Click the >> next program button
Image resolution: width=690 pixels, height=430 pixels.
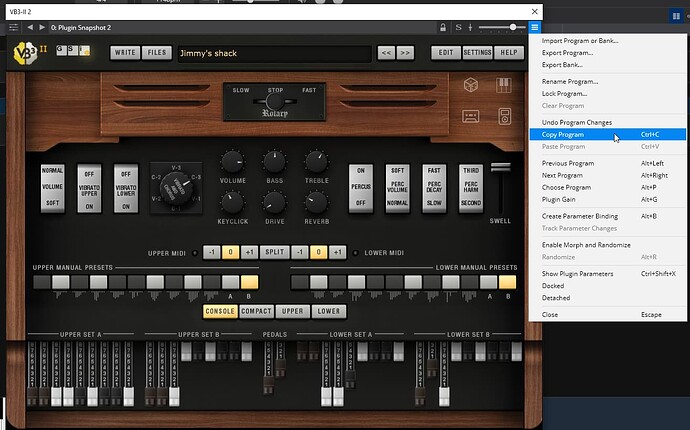(405, 53)
